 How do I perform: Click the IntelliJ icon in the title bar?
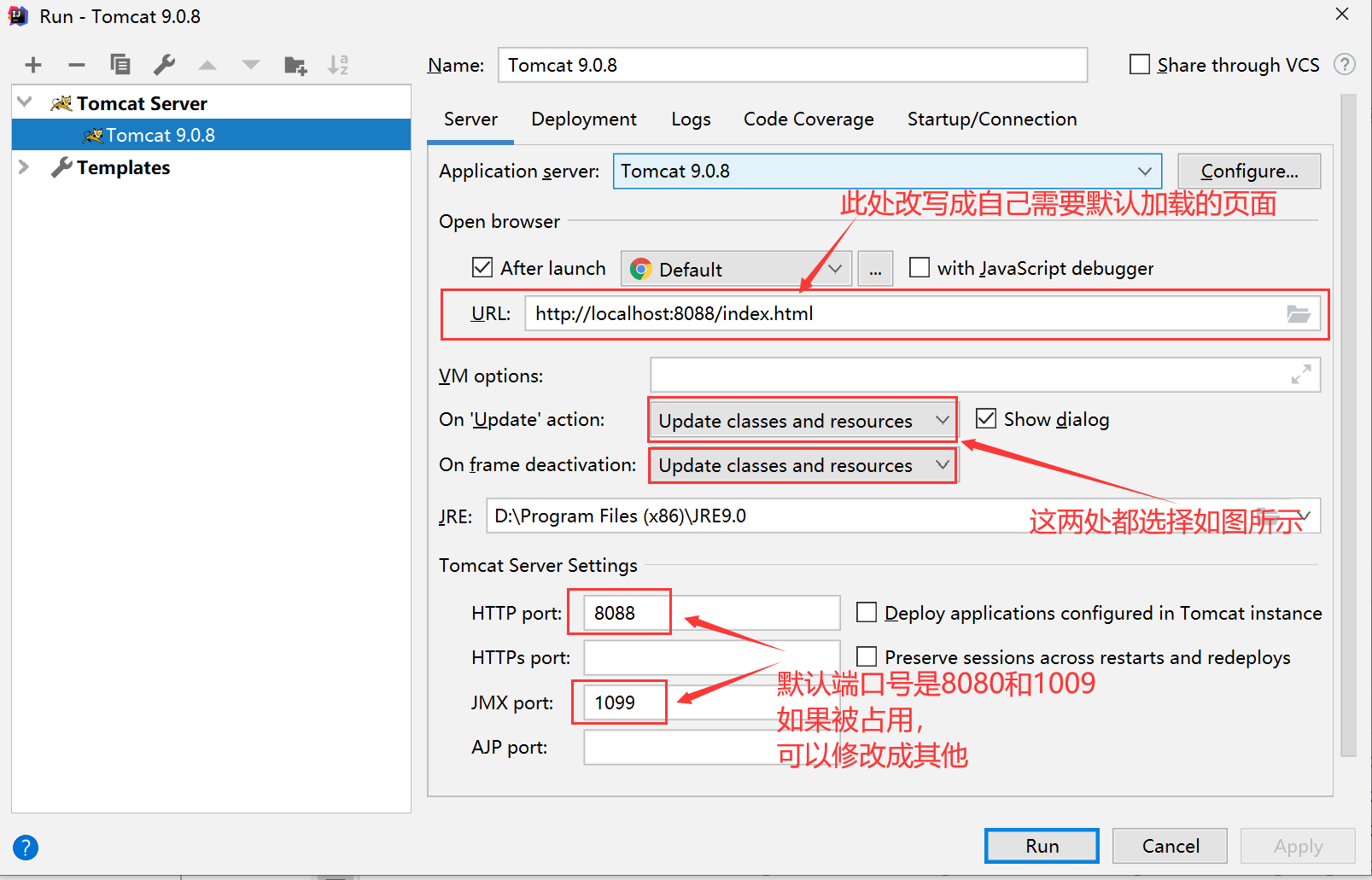click(17, 16)
